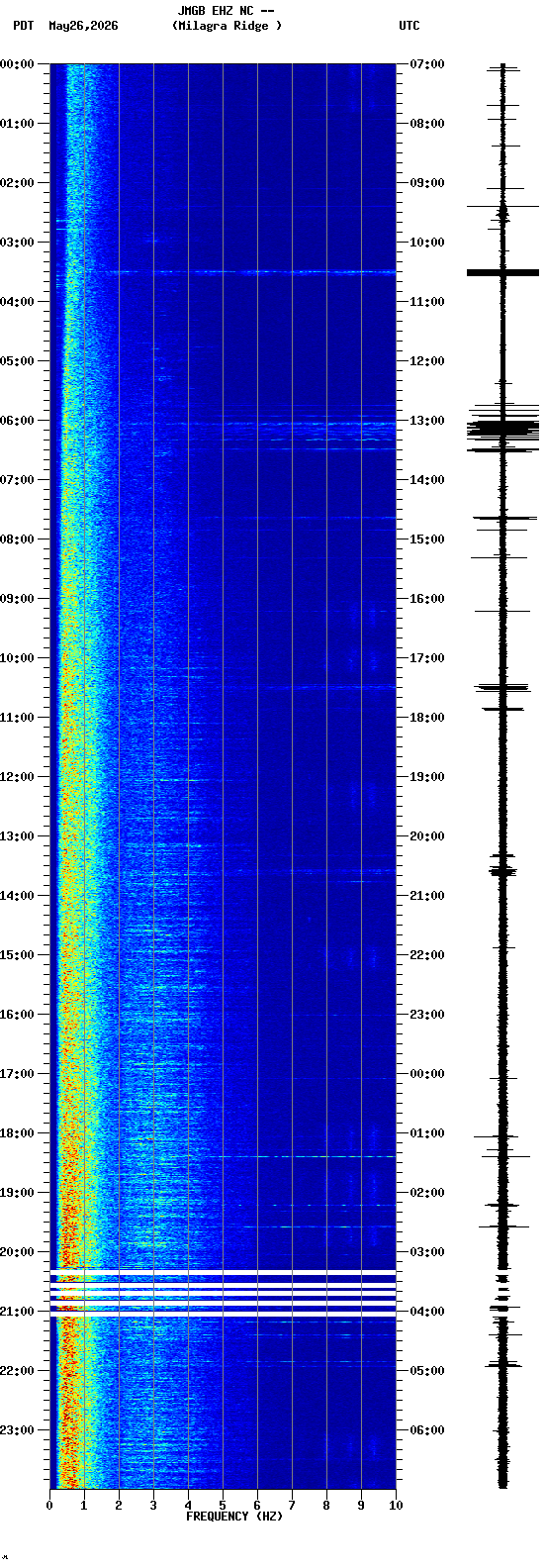Click the 04:00 UTC time label
Viewport: 546px width, 1568px height.
(x=427, y=1312)
